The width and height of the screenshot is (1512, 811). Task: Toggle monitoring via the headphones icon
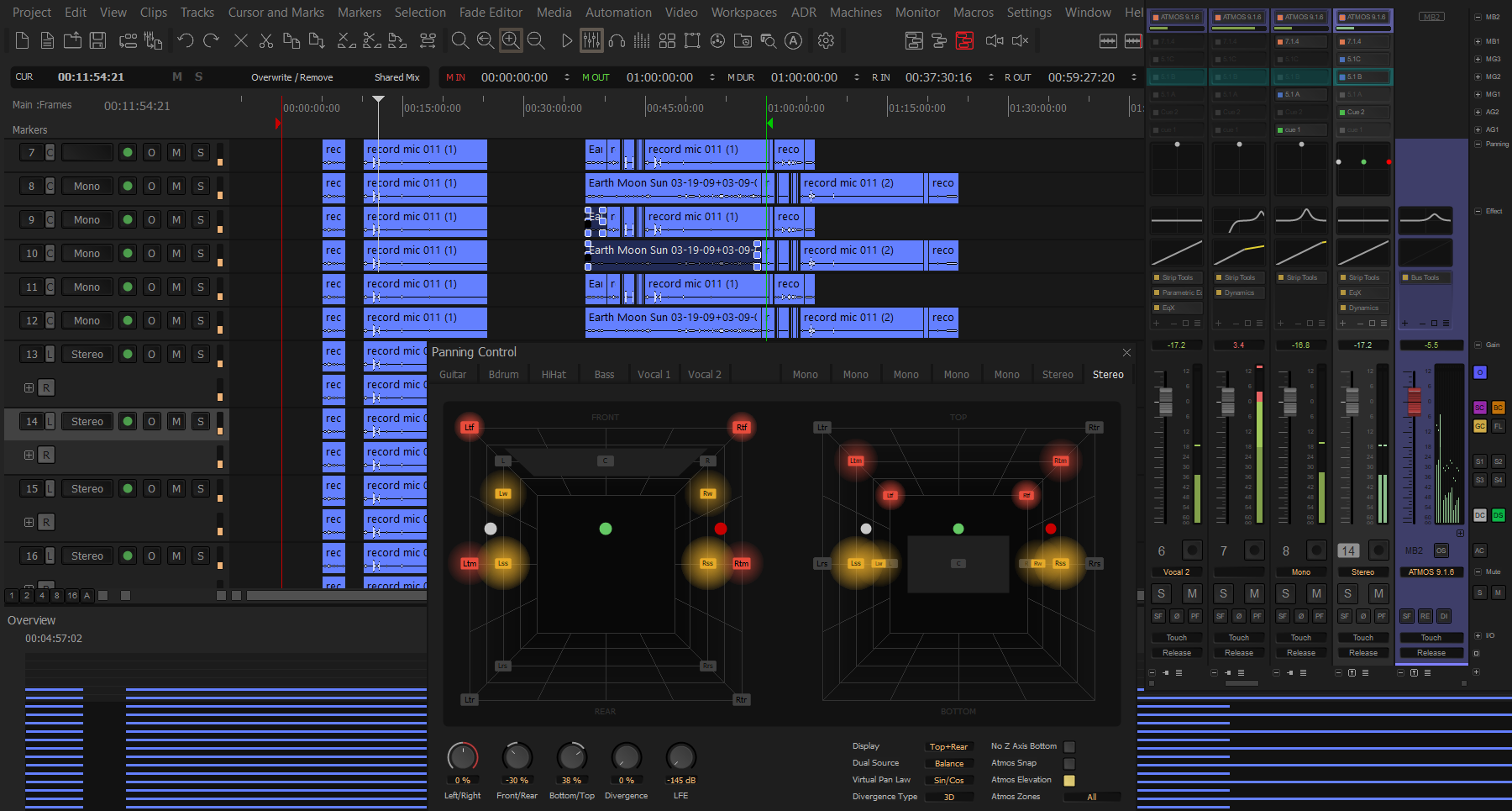point(617,40)
